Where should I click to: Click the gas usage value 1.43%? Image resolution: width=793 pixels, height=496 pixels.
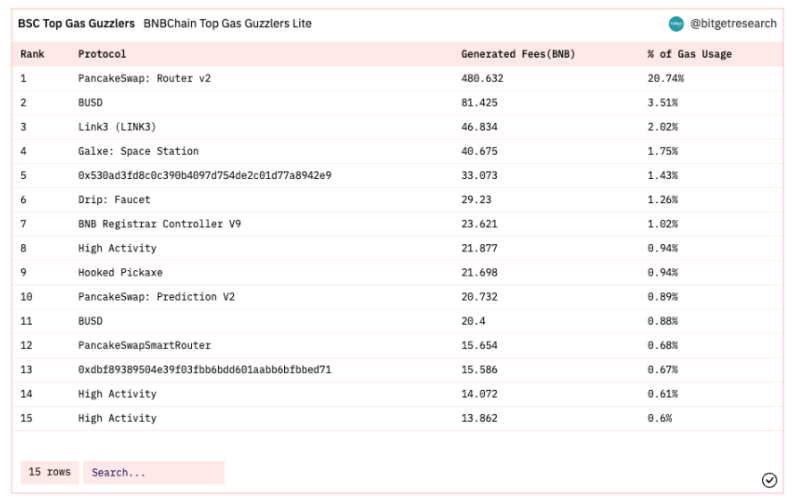pos(663,175)
